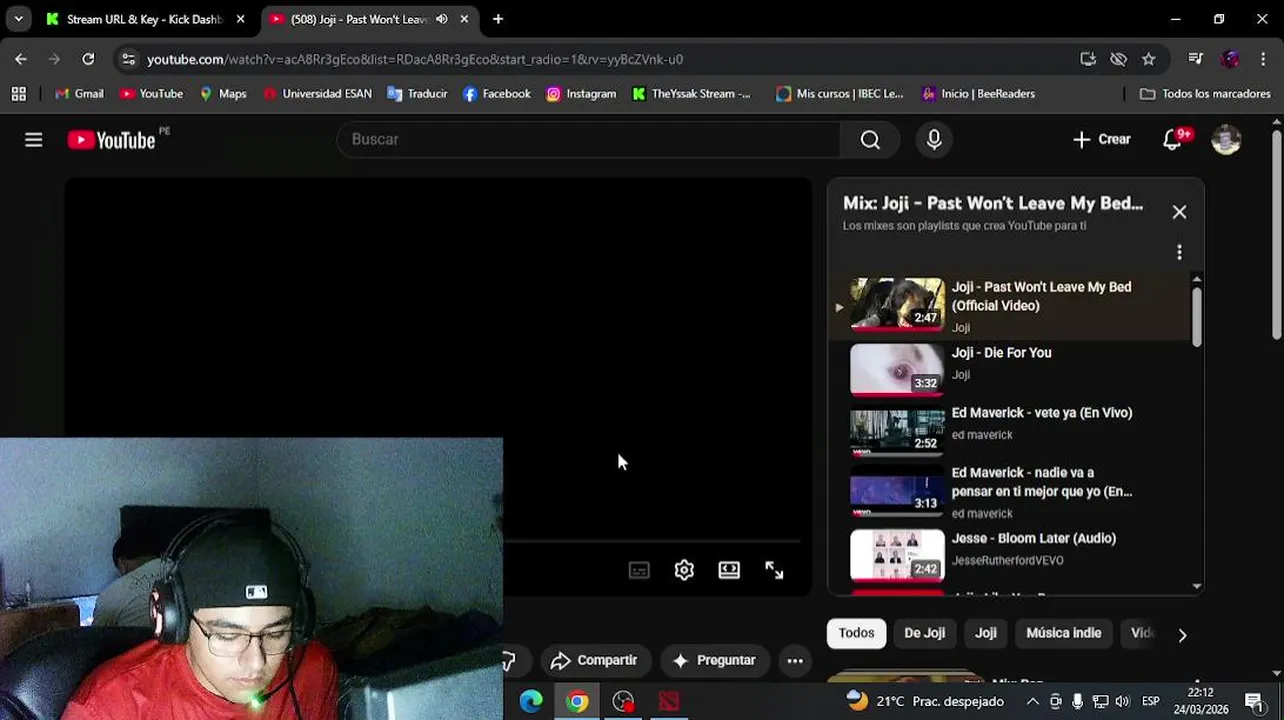This screenshot has height=720, width=1284.
Task: Click the install/cast icon in the address bar
Action: [1088, 59]
